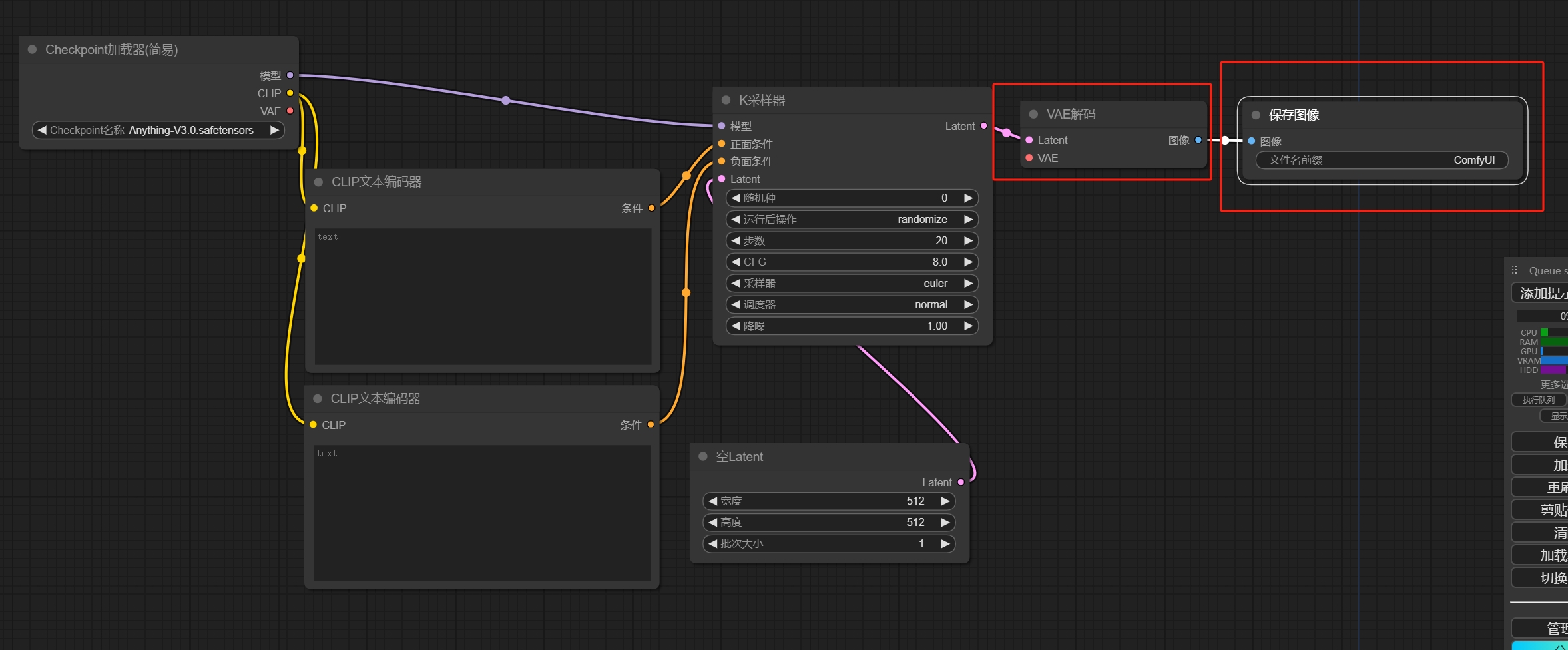Decrease 步数 using its left arrow
Viewport: 1568px width, 650px height.
(x=736, y=240)
